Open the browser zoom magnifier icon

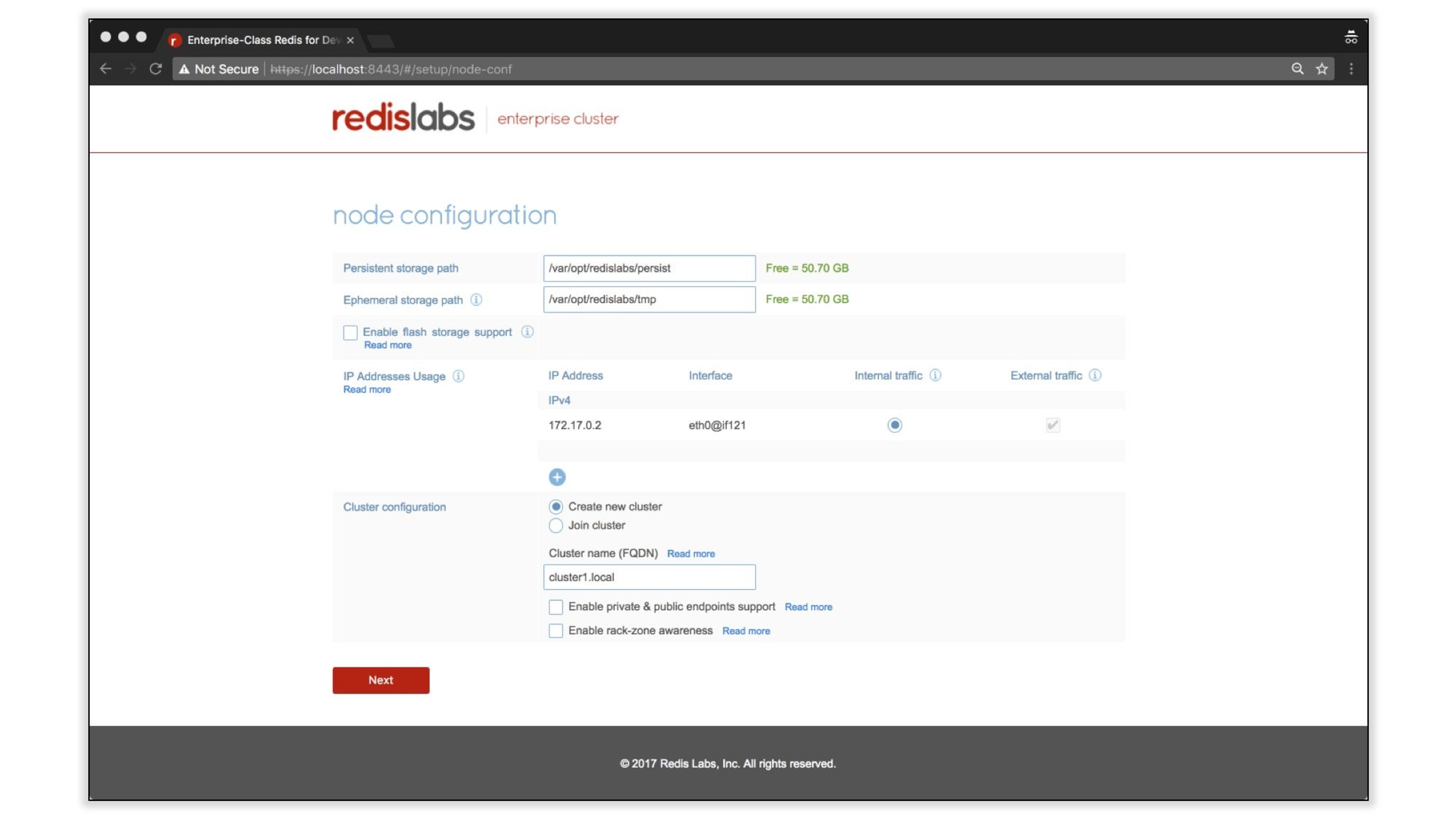1297,69
